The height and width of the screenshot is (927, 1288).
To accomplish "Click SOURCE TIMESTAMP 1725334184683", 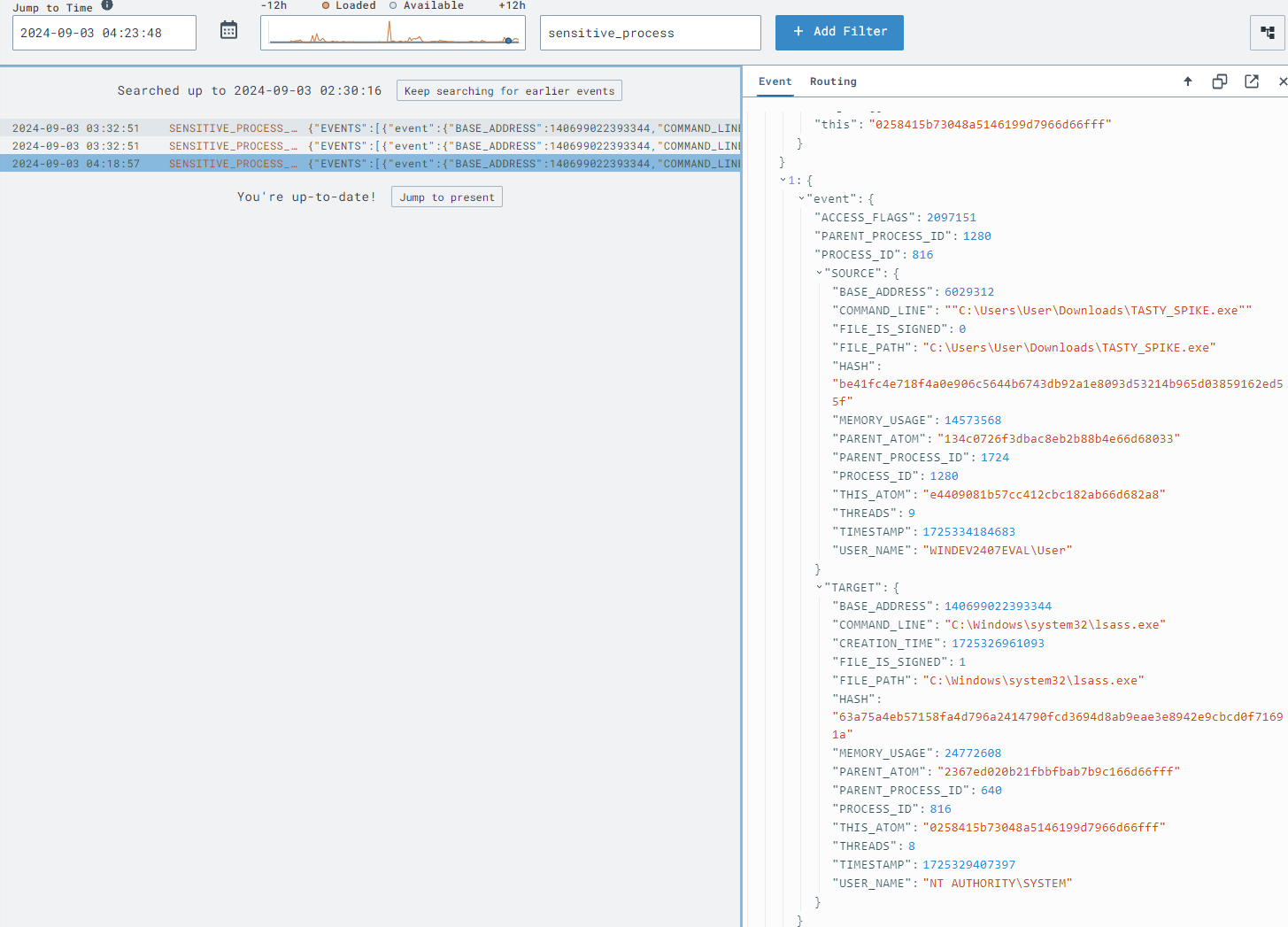I will pos(969,532).
